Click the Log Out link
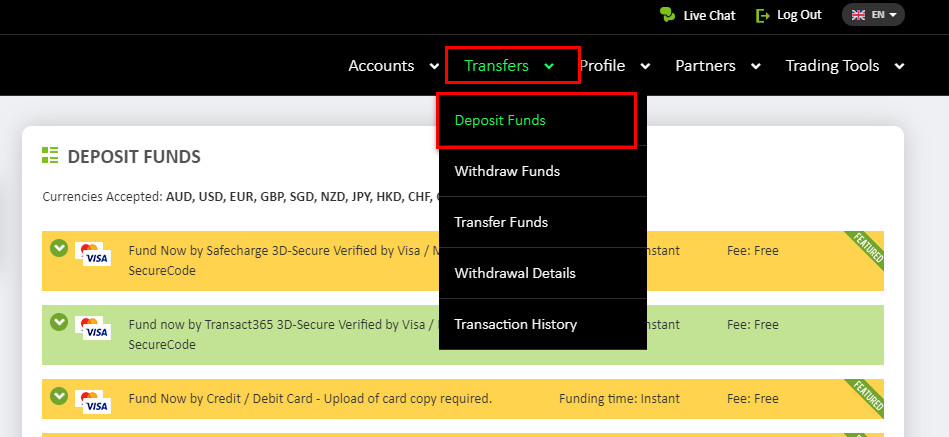This screenshot has width=949, height=437. [x=798, y=15]
